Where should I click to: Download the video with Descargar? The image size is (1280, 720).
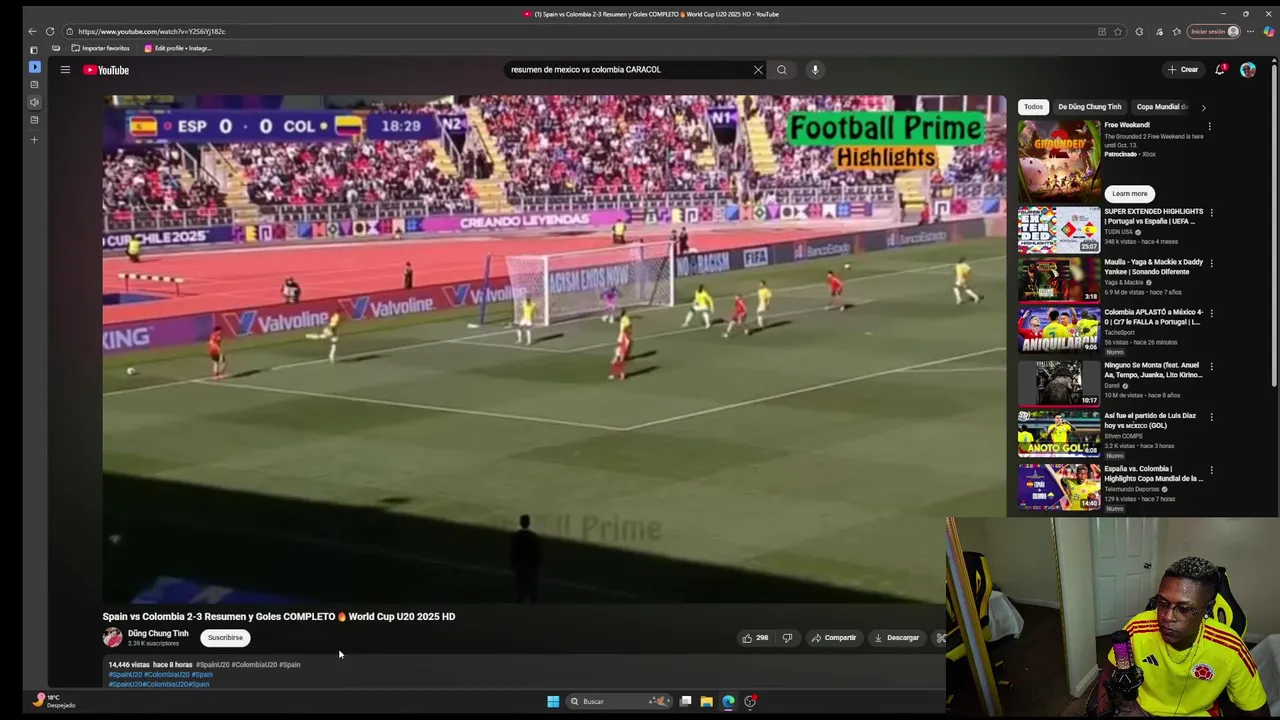coord(897,638)
